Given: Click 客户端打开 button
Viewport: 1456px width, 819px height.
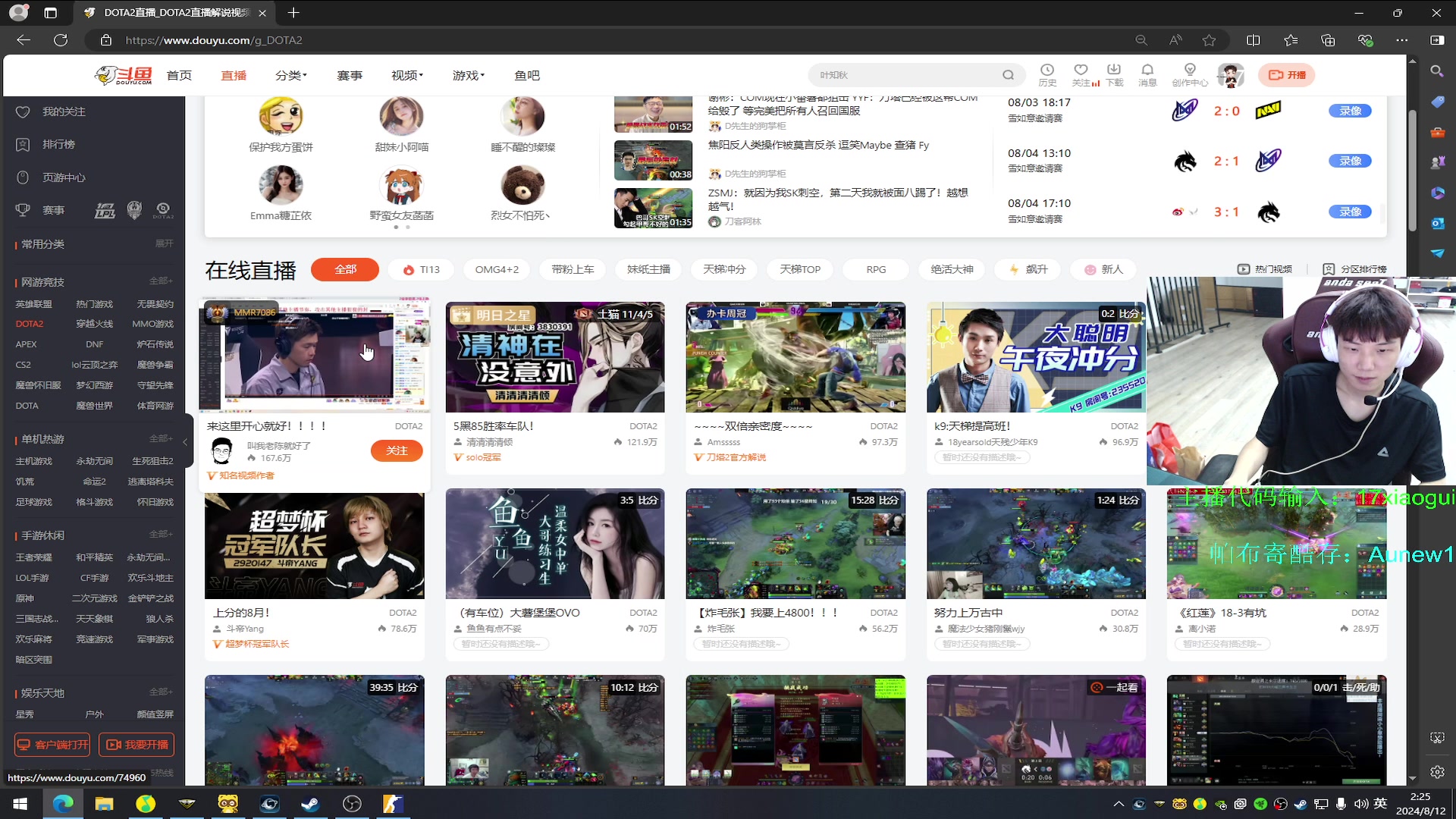Looking at the screenshot, I should (52, 745).
